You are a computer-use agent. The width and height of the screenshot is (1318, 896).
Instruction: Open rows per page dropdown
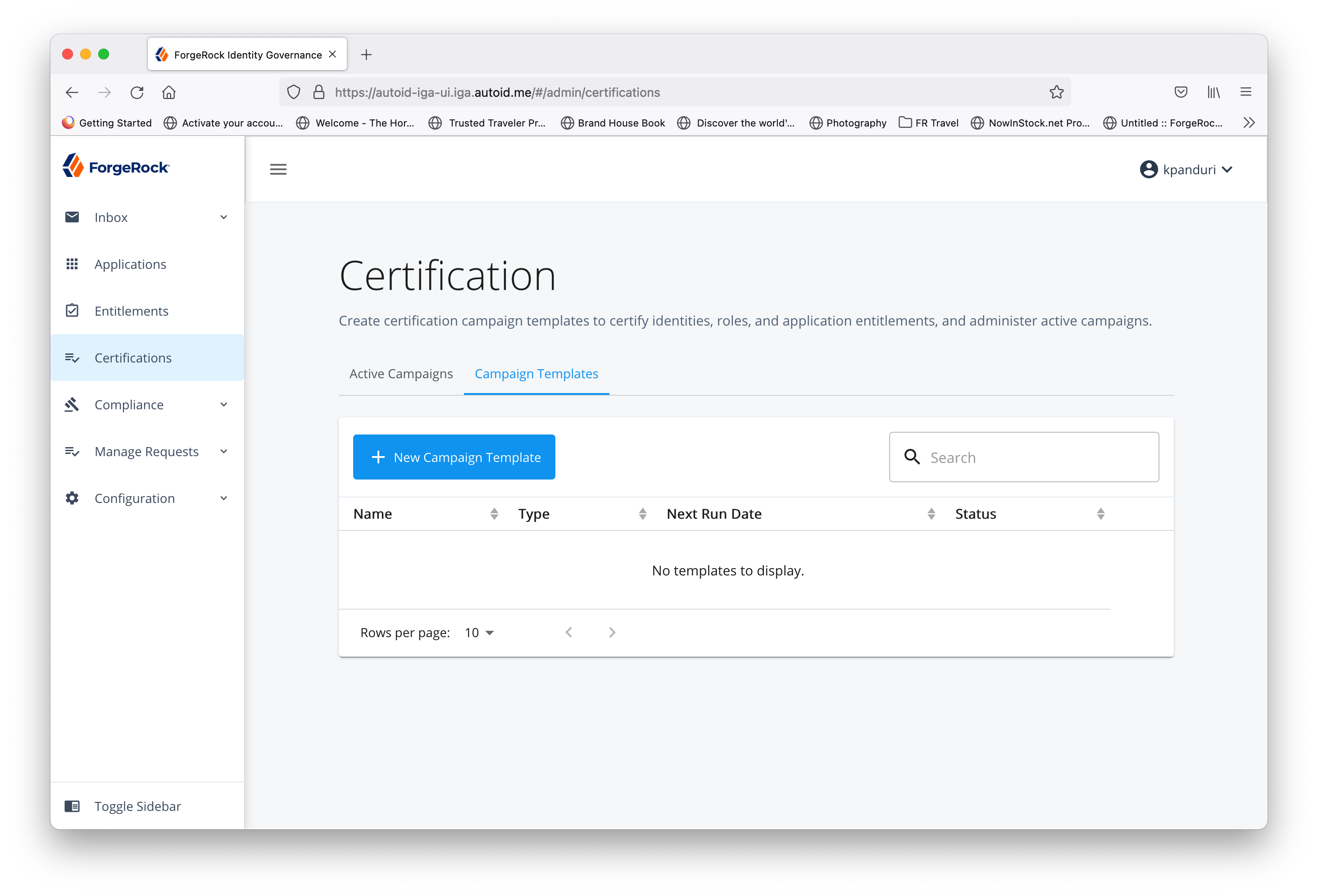click(x=479, y=633)
